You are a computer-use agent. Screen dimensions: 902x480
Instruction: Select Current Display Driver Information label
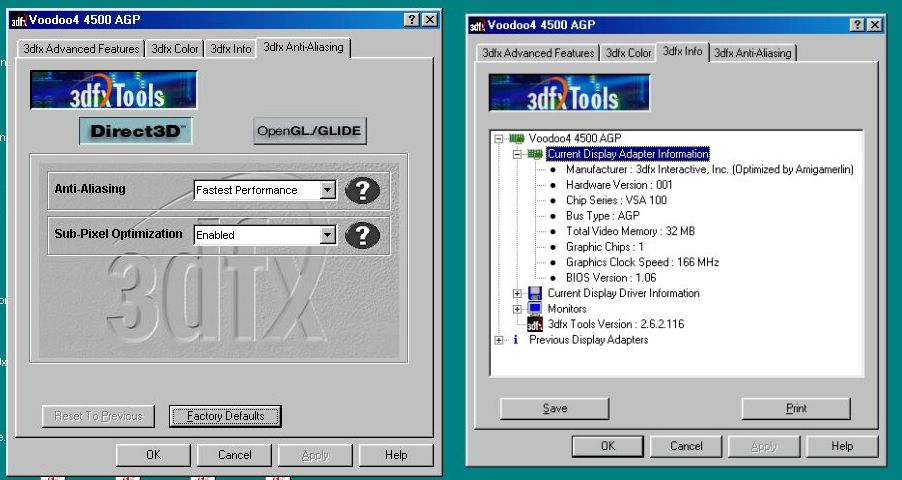point(623,293)
